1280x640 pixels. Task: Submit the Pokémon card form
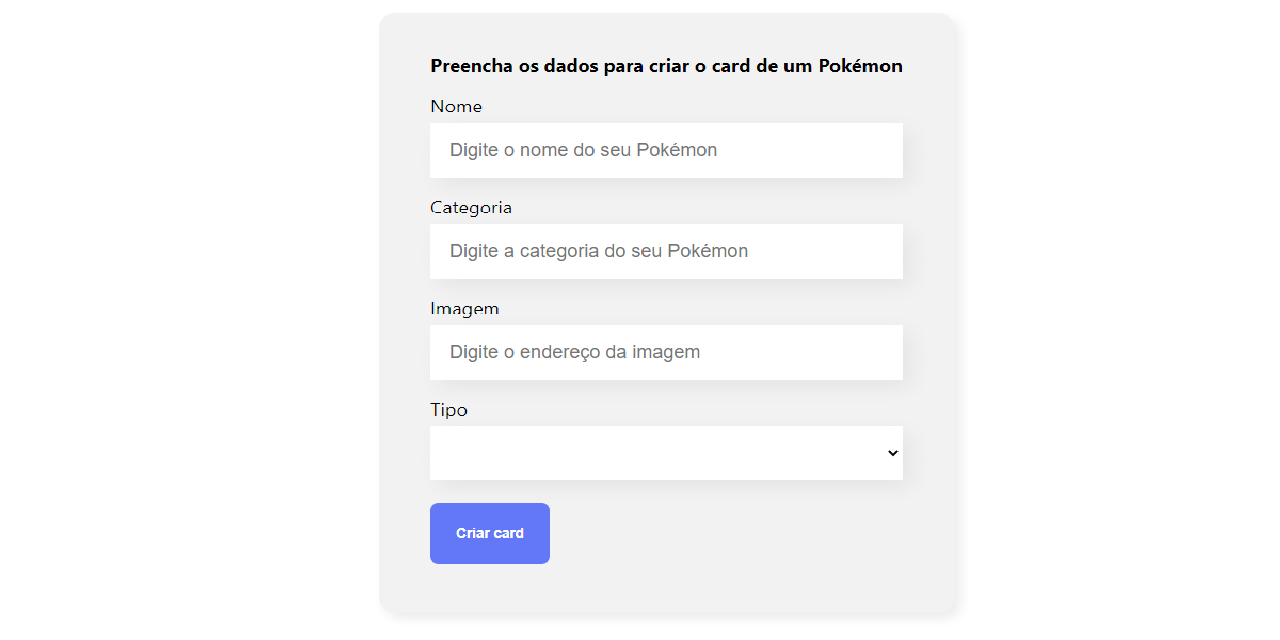tap(489, 533)
